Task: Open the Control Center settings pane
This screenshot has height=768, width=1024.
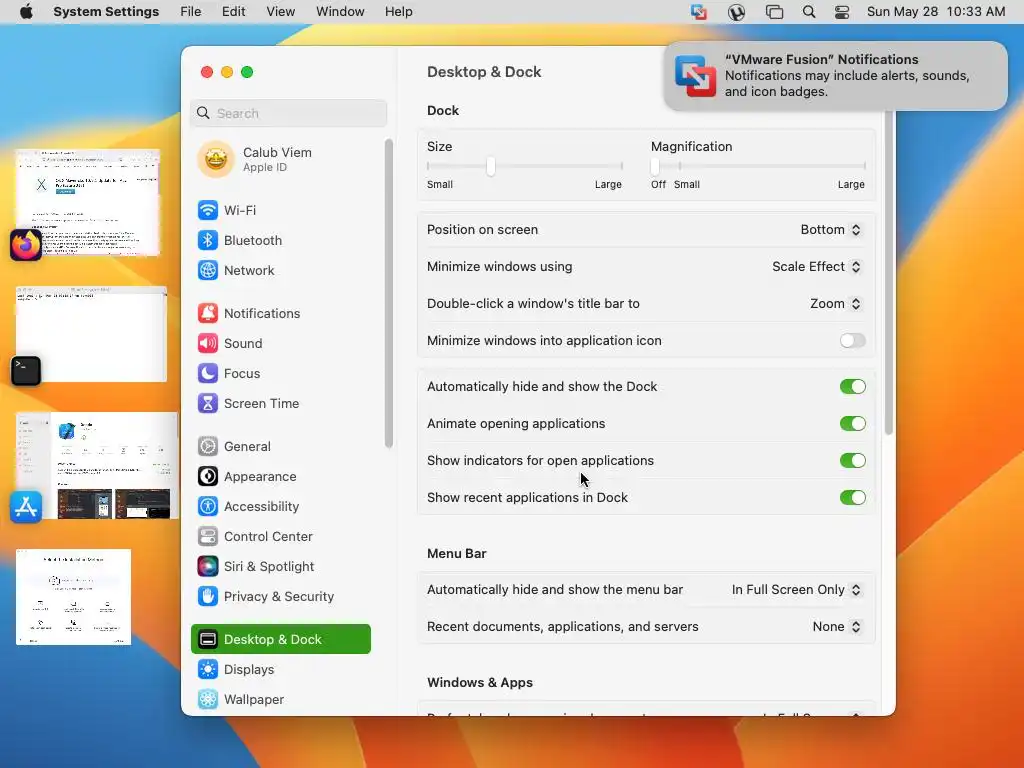Action: [281, 537]
